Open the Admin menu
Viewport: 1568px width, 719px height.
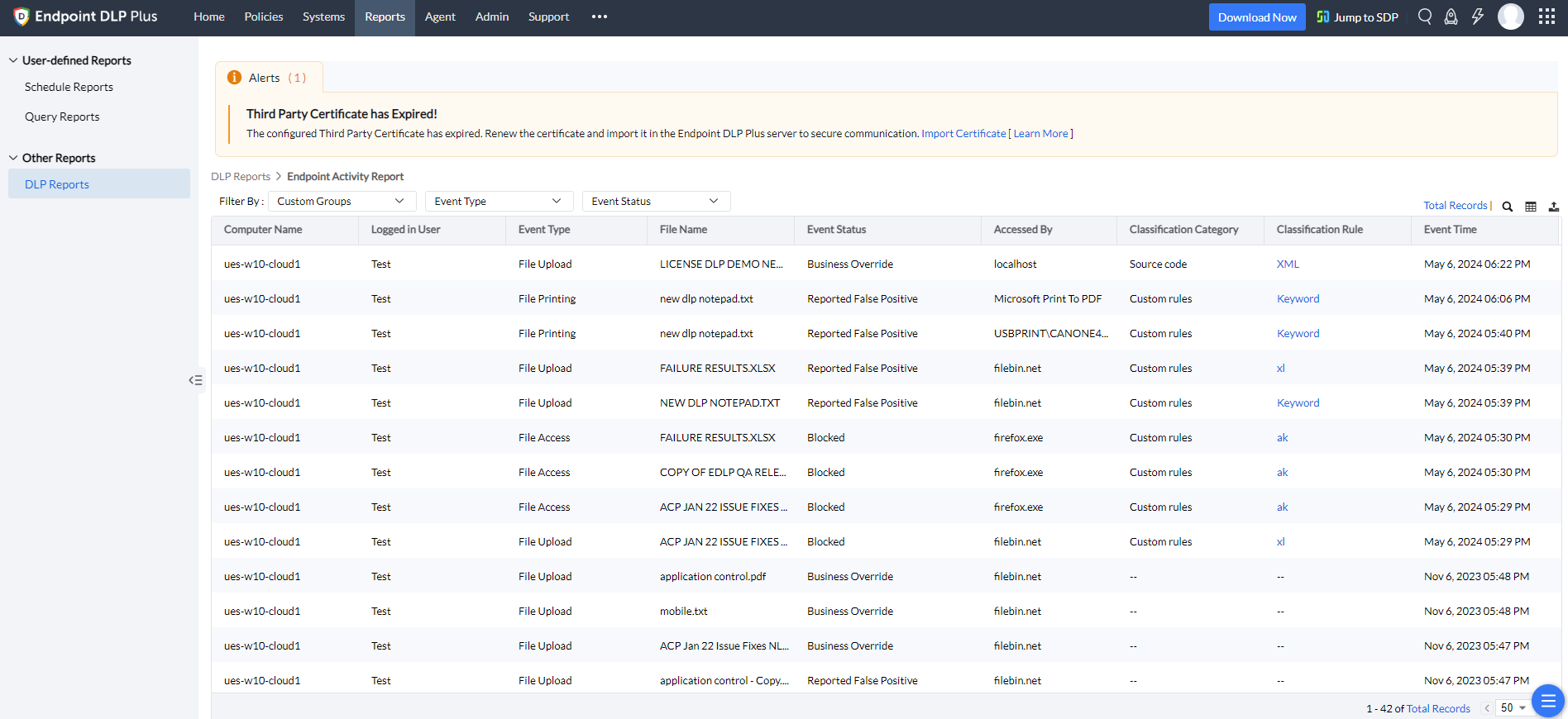[492, 17]
